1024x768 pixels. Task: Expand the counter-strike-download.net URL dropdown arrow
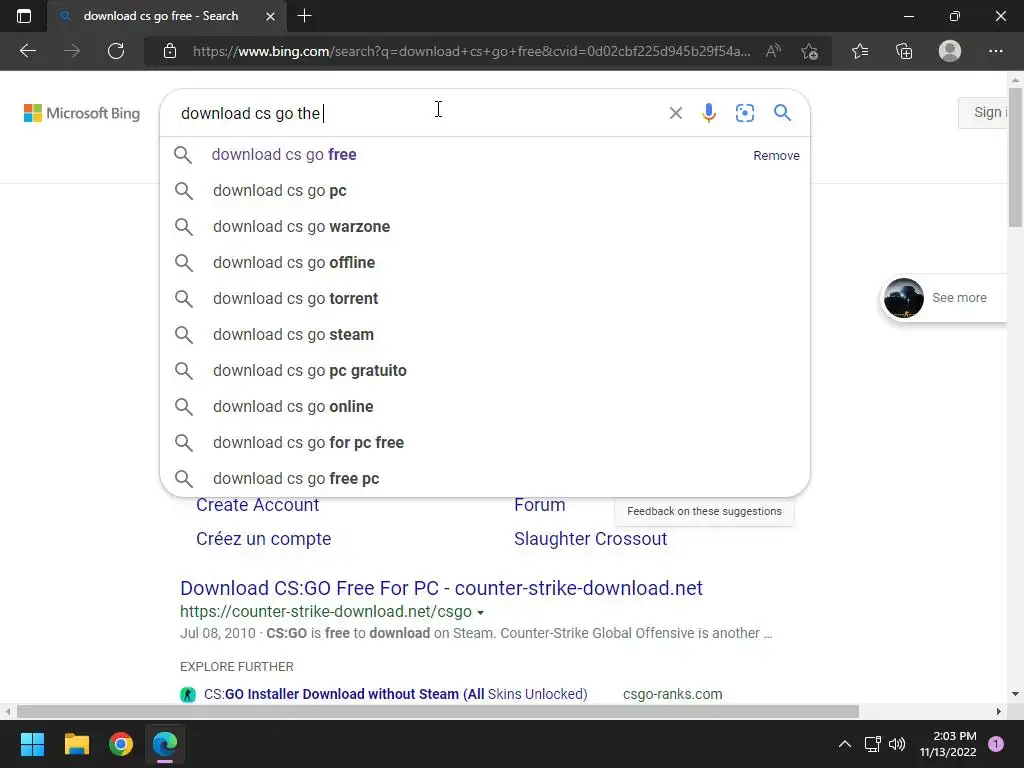(481, 613)
